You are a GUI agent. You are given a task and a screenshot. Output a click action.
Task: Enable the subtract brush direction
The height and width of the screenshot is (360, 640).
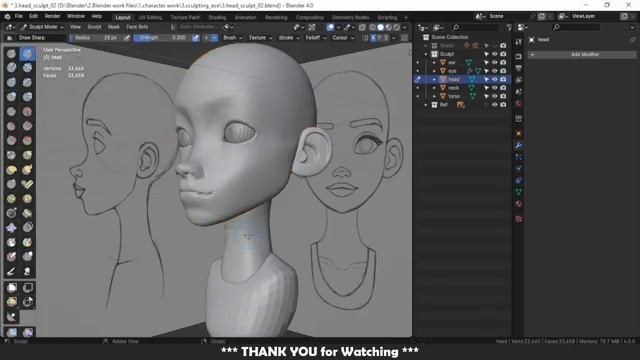pyautogui.click(x=214, y=38)
